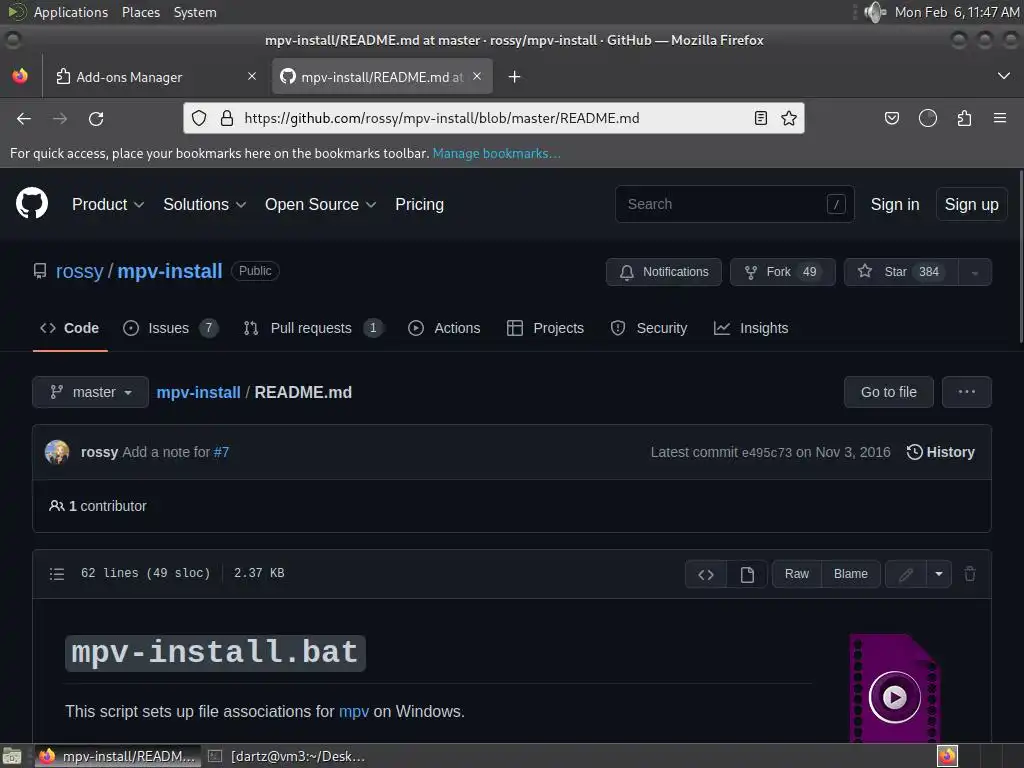Open the Issues tab
1024x768 pixels.
pyautogui.click(x=170, y=328)
